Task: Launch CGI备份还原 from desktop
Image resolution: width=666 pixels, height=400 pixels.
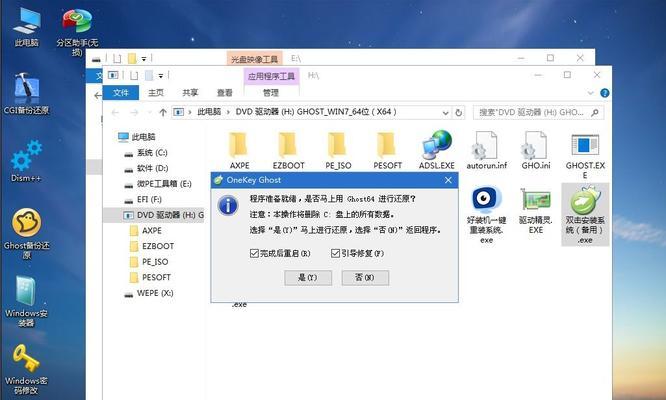Action: pyautogui.click(x=26, y=93)
